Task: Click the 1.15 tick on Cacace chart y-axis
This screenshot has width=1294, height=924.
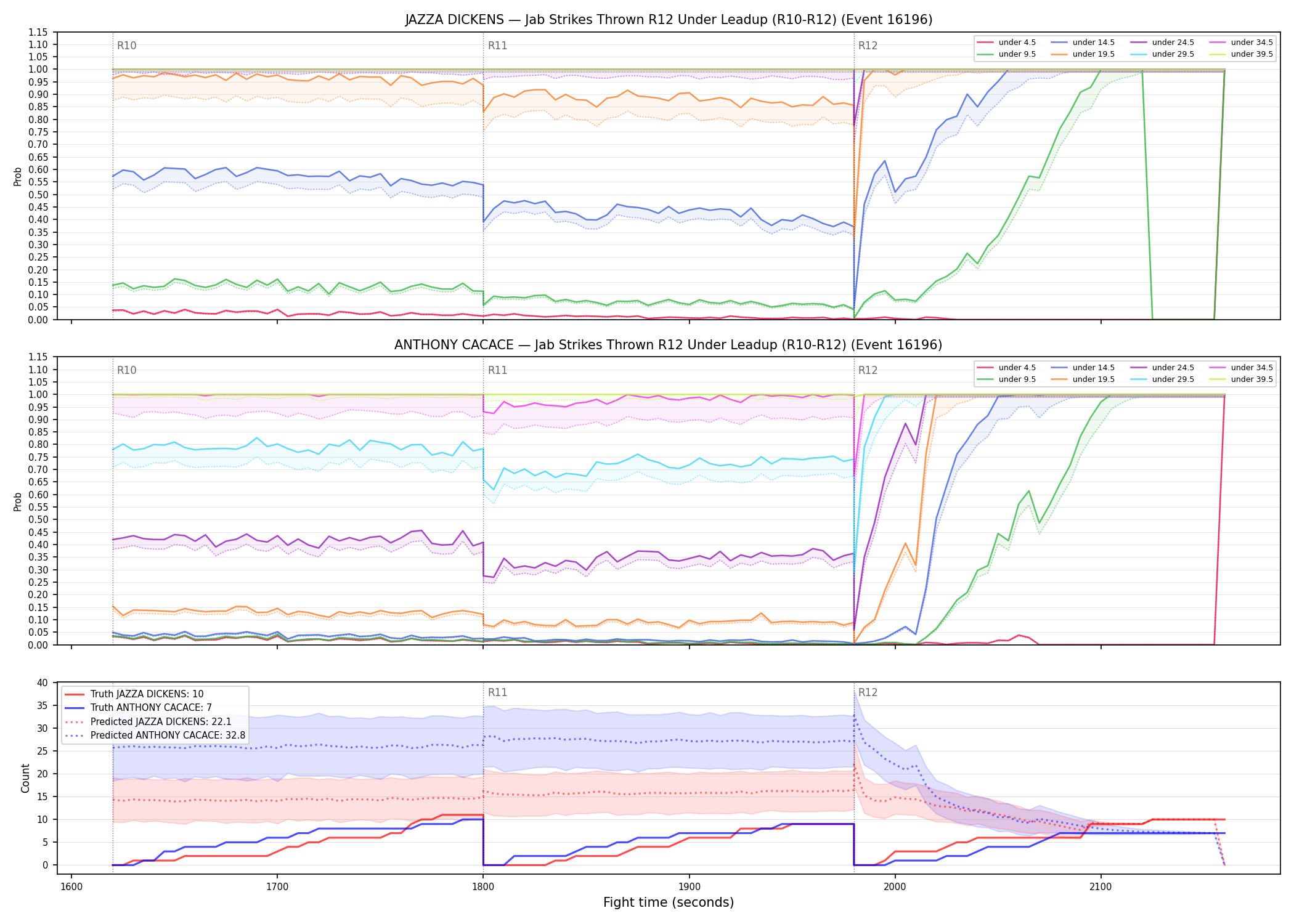Action: [x=38, y=357]
